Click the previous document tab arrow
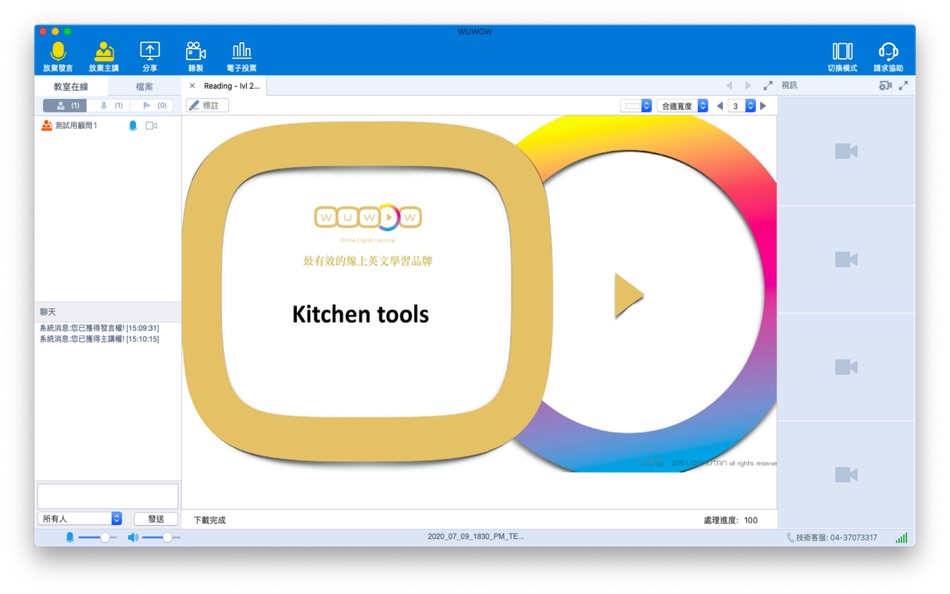The width and height of the screenshot is (950, 594). pyautogui.click(x=729, y=86)
